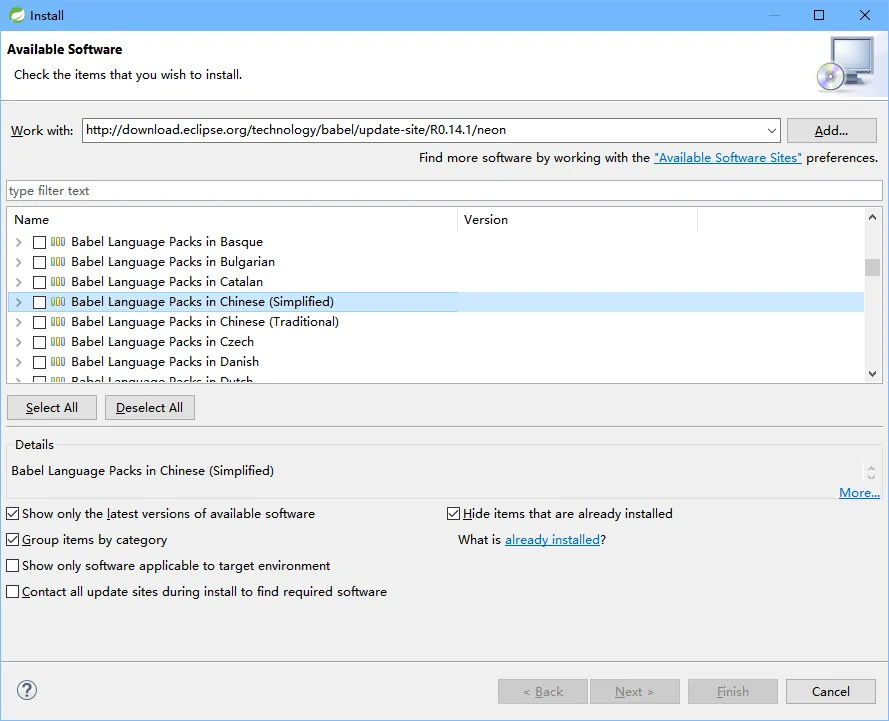The height and width of the screenshot is (721, 889).
Task: Open the More... details link
Action: tap(859, 493)
